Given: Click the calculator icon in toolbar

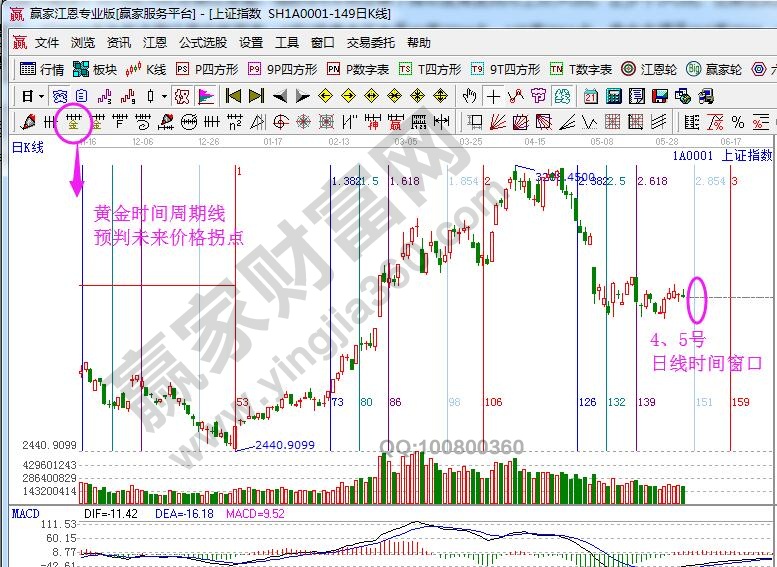Looking at the screenshot, I should click(x=612, y=97).
